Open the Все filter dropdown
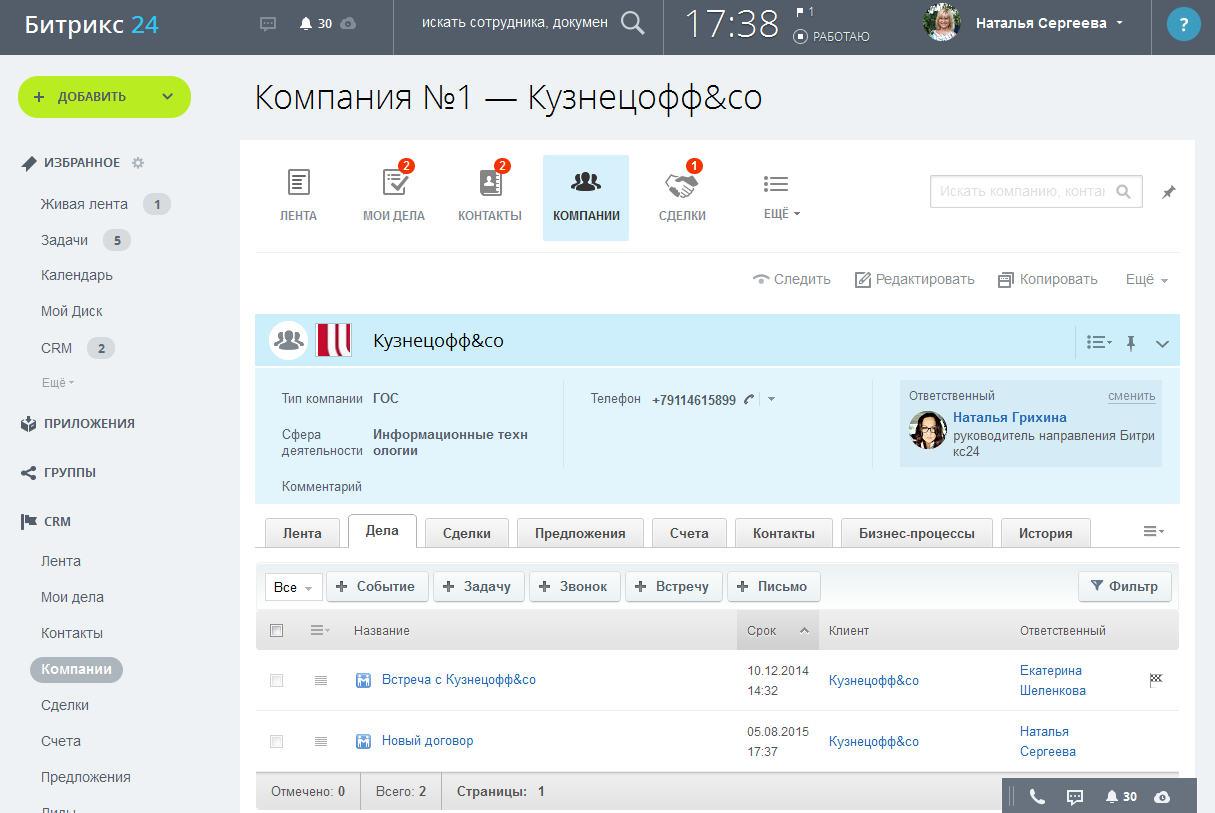The width and height of the screenshot is (1215, 813). click(293, 587)
